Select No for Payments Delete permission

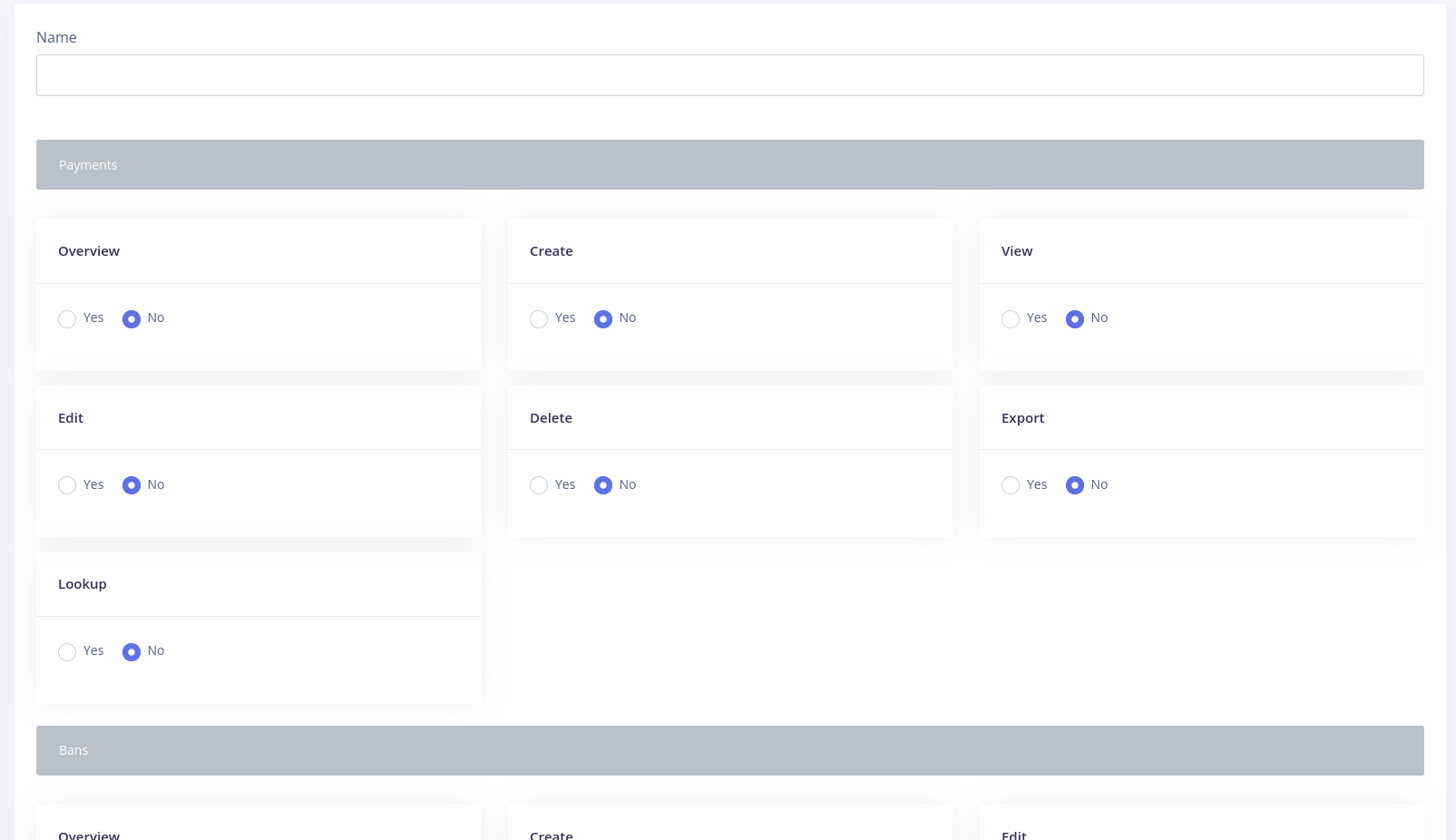click(x=603, y=485)
